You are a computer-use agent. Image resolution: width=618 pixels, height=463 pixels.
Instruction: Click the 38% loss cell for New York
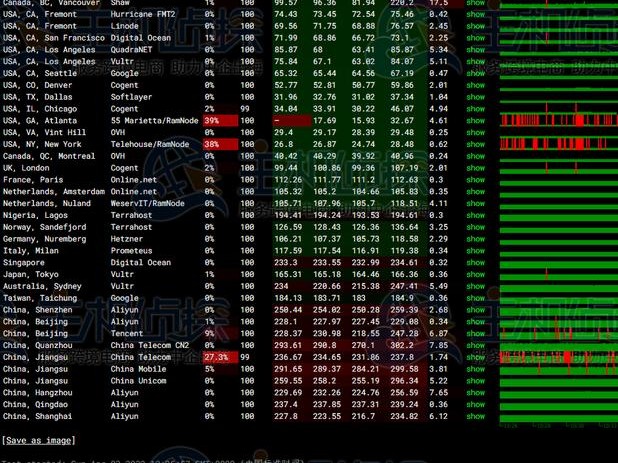(x=220, y=144)
